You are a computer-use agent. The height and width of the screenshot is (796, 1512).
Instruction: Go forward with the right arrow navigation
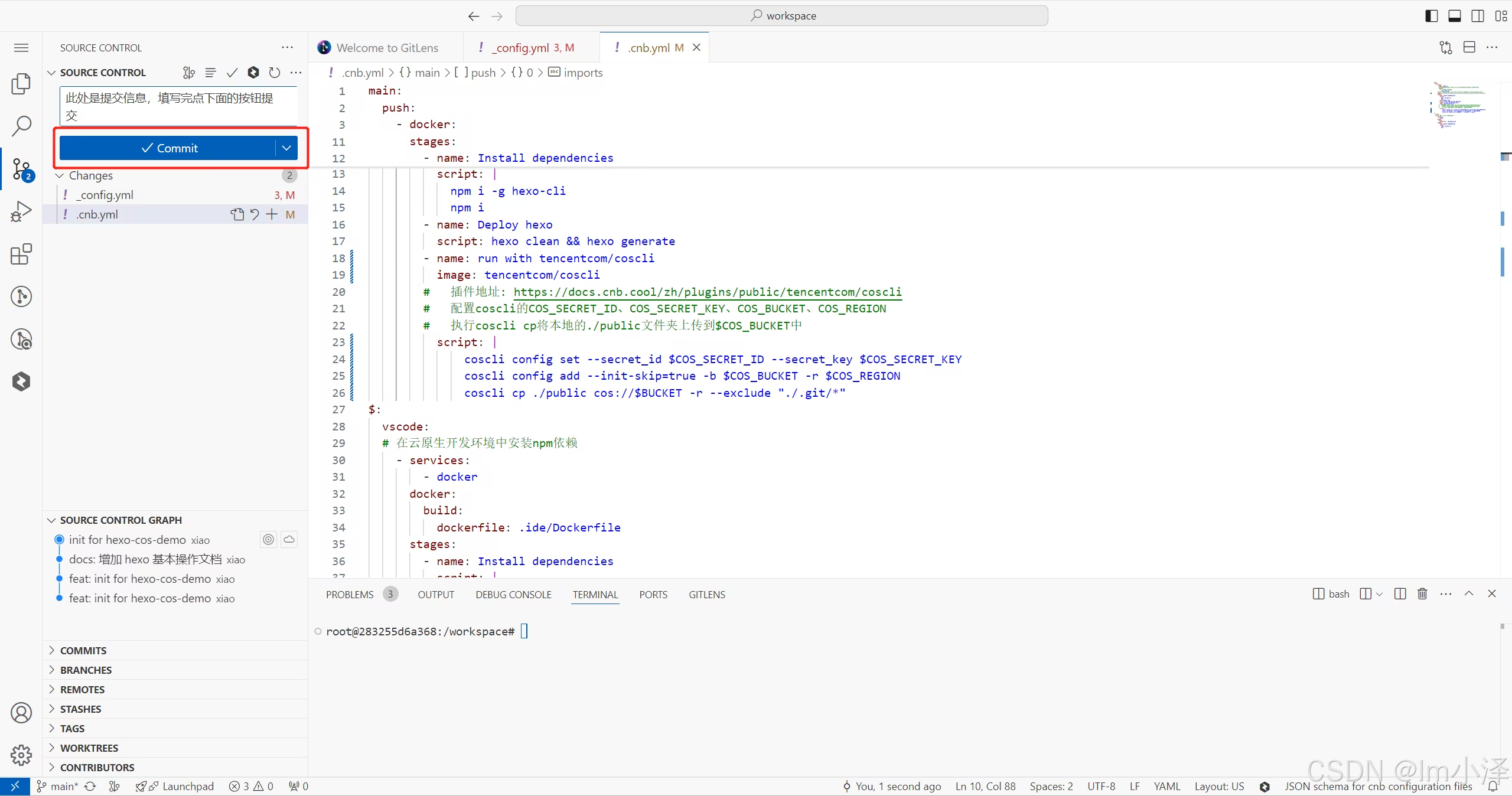point(497,16)
